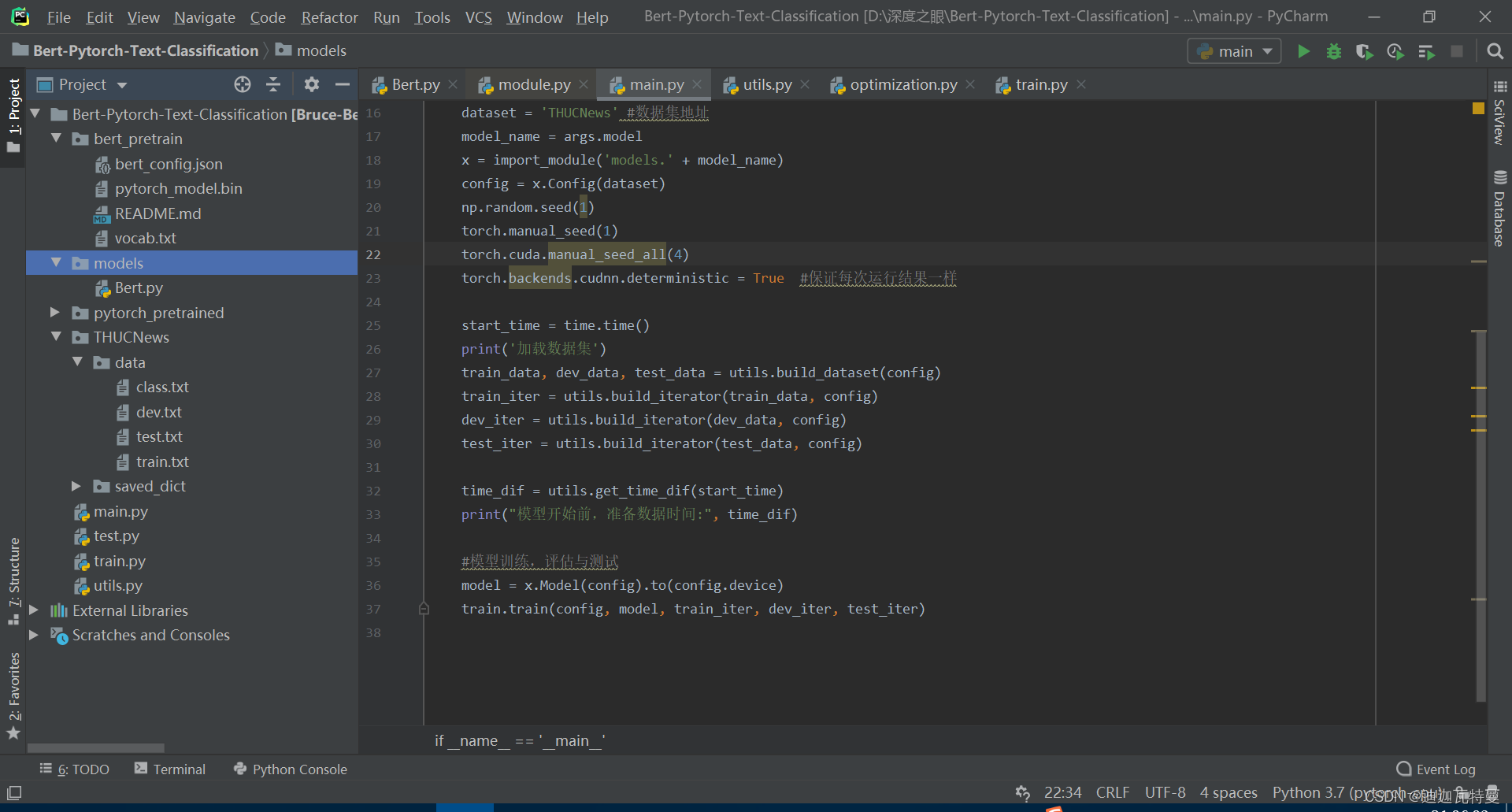The width and height of the screenshot is (1512, 812).
Task: Close the utils.py editor tab
Action: pyautogui.click(x=805, y=84)
